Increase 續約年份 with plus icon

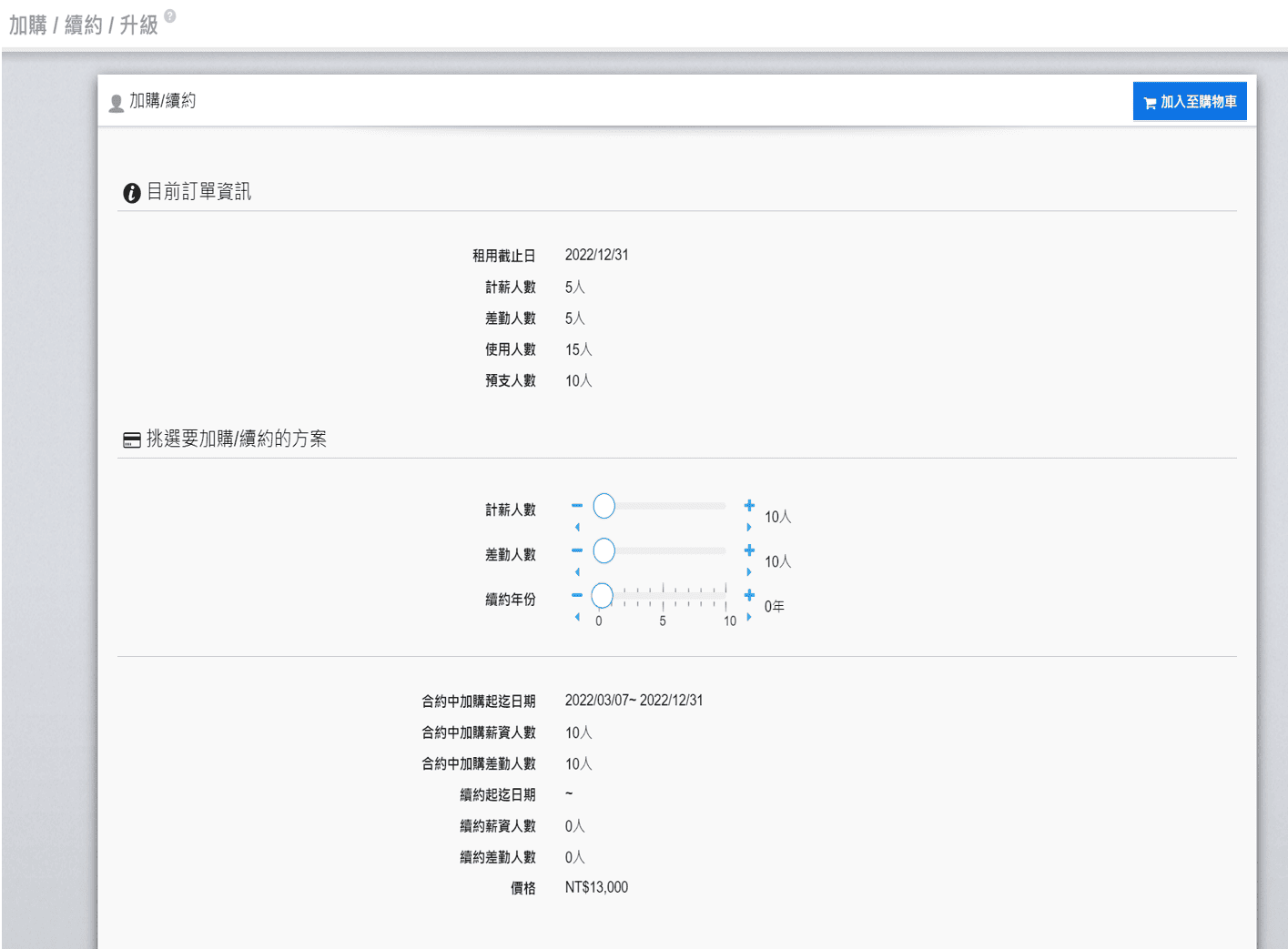[749, 595]
